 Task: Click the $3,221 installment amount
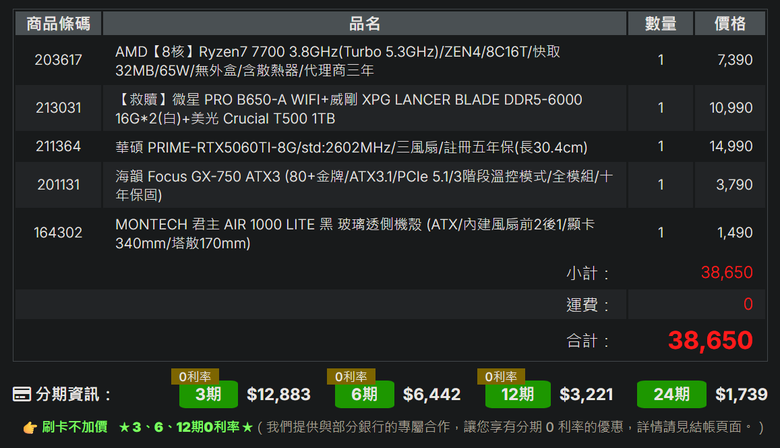point(586,394)
